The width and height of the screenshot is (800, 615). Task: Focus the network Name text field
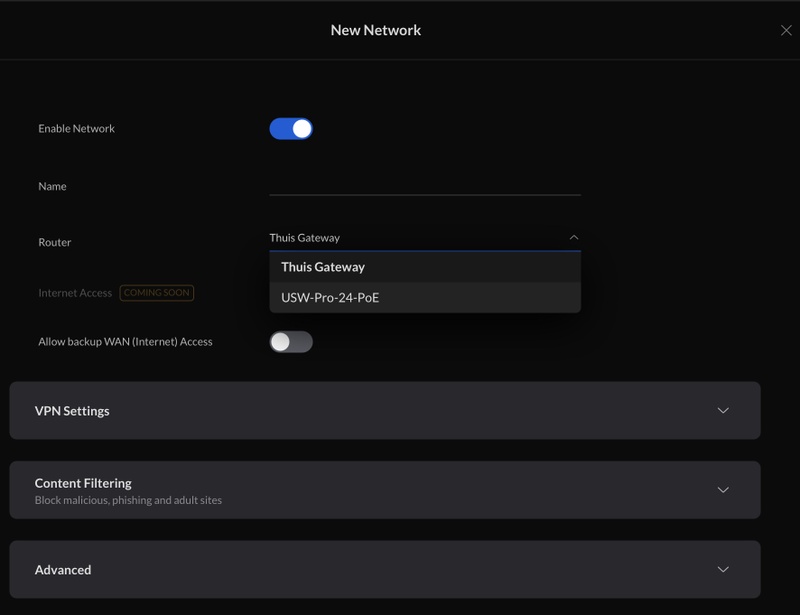(424, 185)
